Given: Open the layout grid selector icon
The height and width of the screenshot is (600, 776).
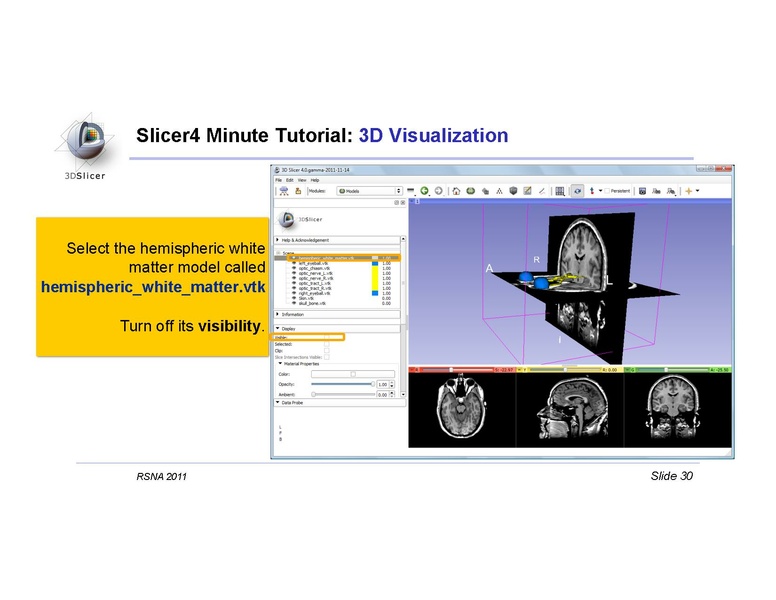Looking at the screenshot, I should click(560, 191).
